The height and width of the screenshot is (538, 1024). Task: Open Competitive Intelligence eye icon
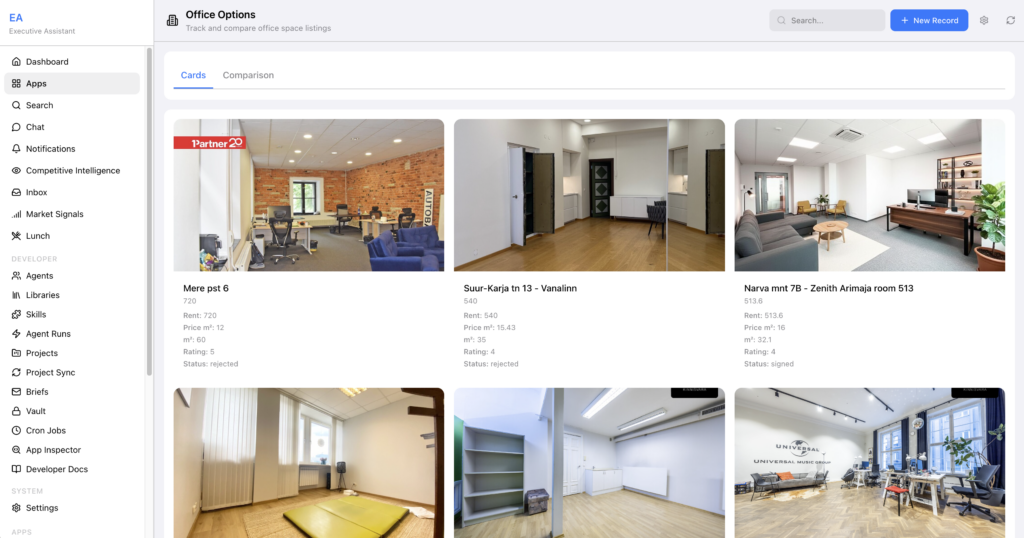click(x=16, y=171)
